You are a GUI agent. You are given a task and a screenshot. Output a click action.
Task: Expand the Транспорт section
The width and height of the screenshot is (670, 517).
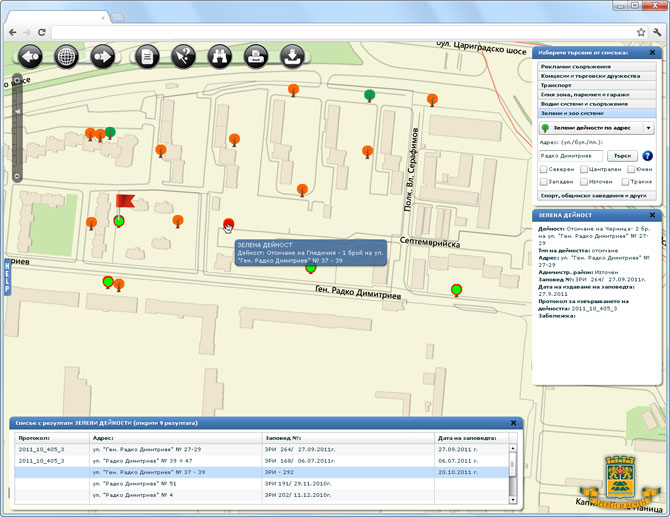pos(597,85)
